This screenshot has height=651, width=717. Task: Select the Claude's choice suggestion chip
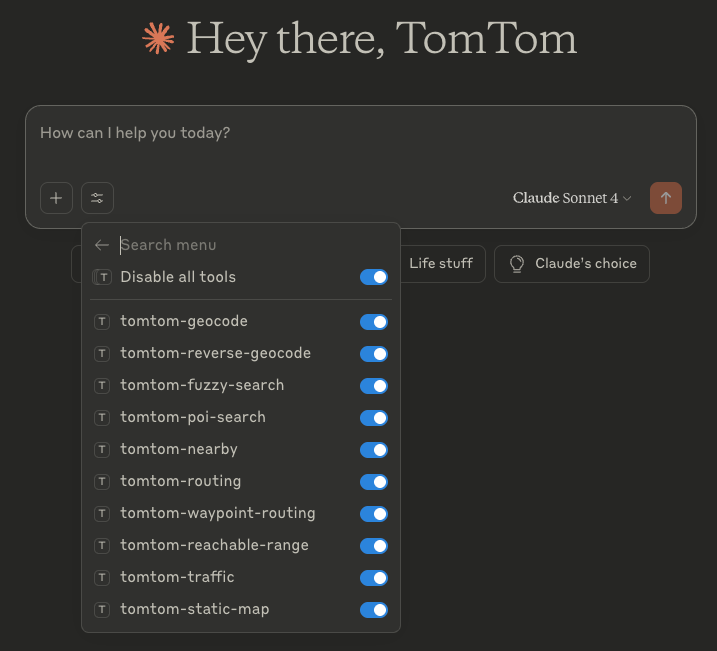(572, 264)
